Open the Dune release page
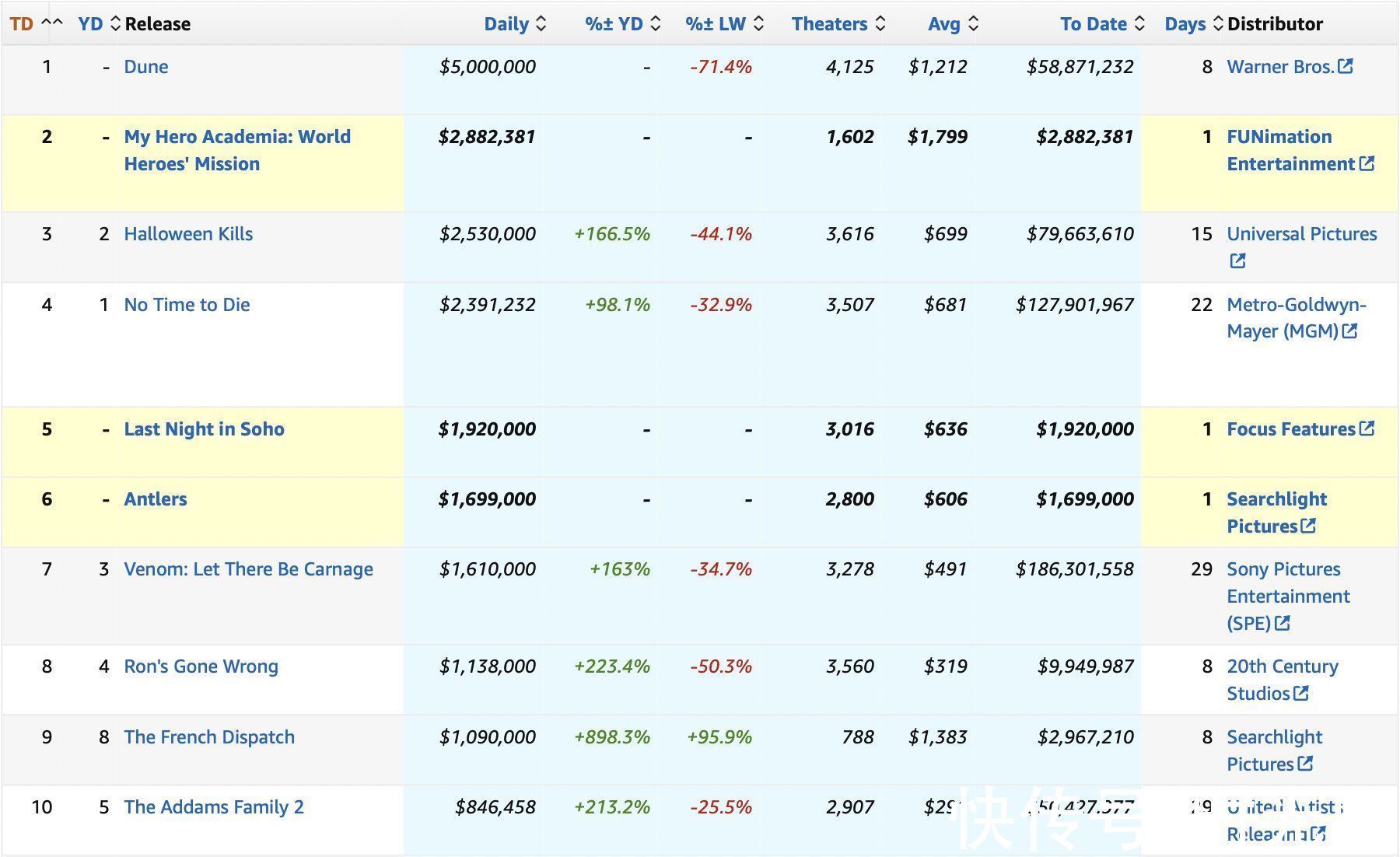 (146, 67)
